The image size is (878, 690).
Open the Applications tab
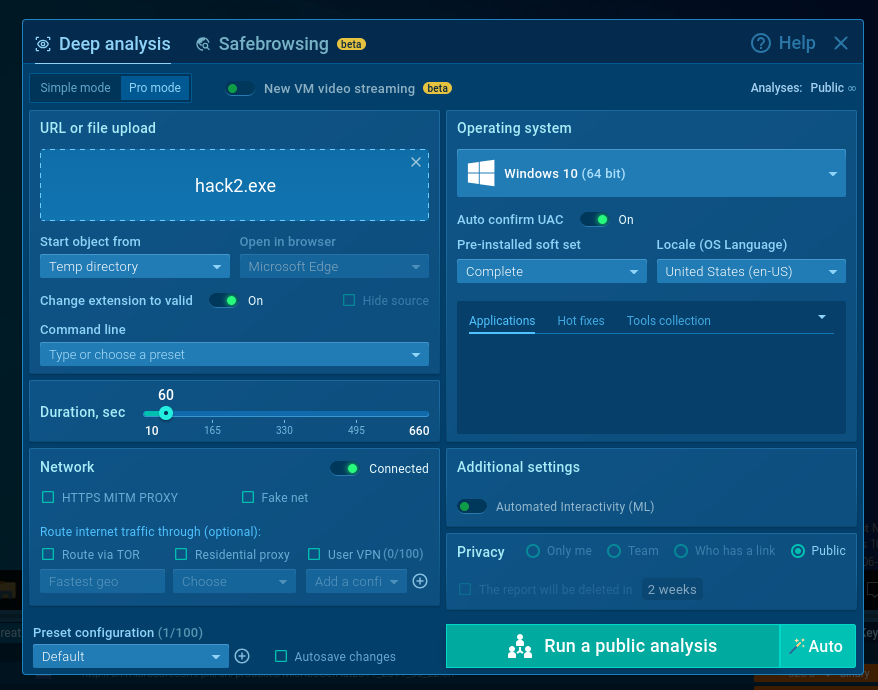click(x=502, y=321)
